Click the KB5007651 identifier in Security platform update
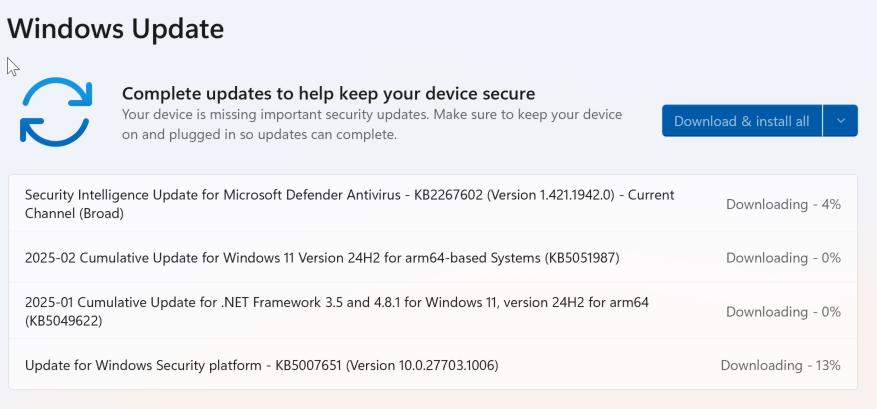 pos(308,365)
